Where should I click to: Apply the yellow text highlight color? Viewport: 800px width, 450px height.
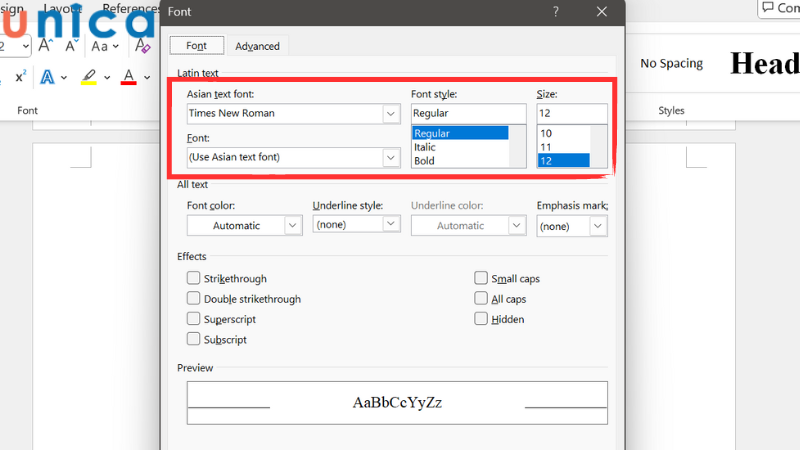pos(89,77)
